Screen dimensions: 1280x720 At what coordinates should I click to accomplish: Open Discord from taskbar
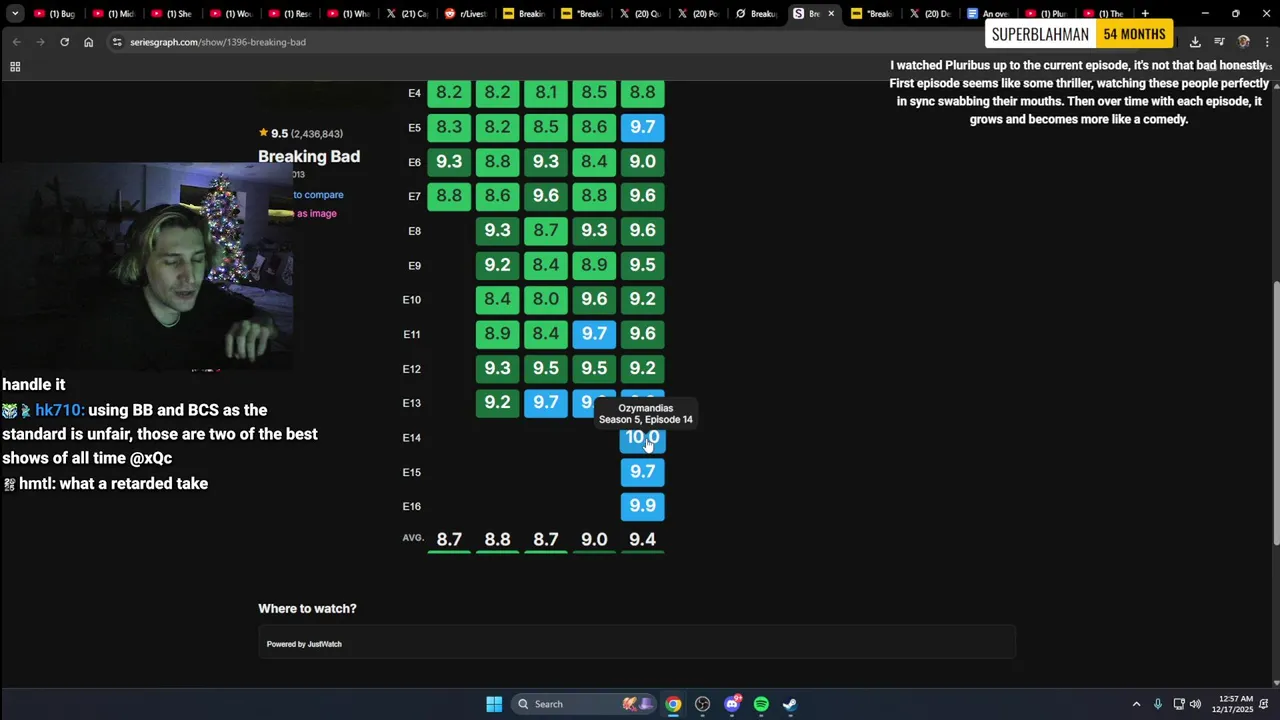732,704
